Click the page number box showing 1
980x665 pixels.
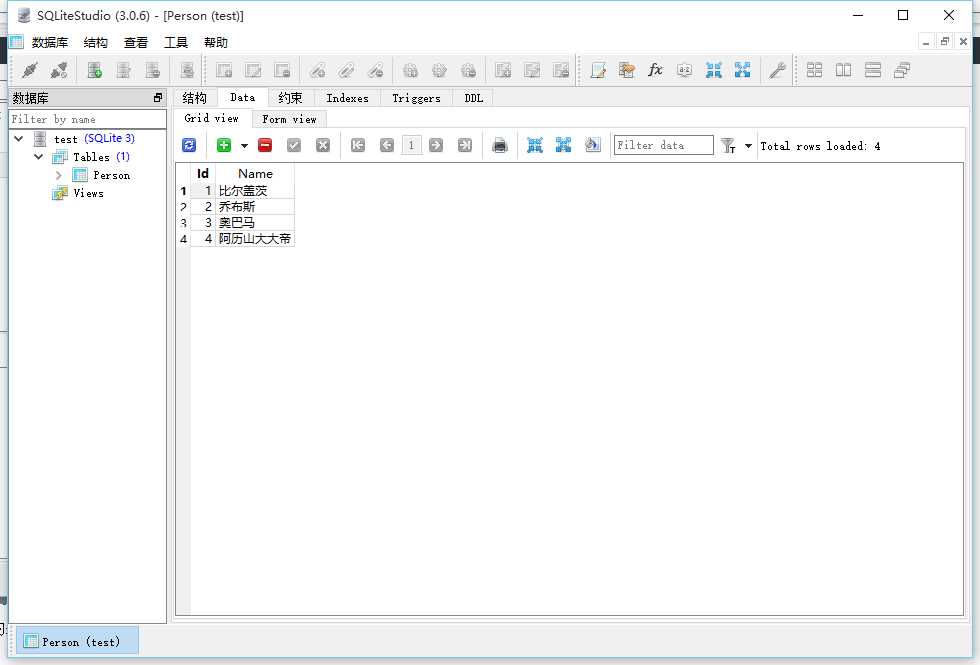(x=411, y=146)
